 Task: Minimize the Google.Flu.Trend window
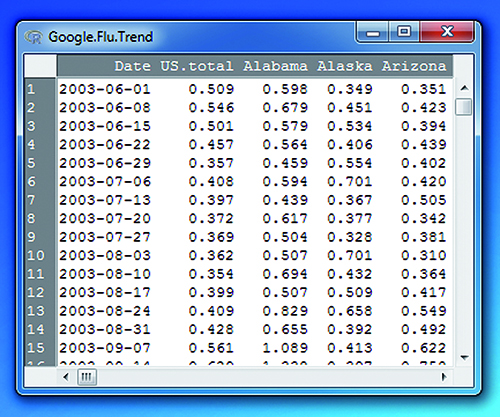(373, 32)
